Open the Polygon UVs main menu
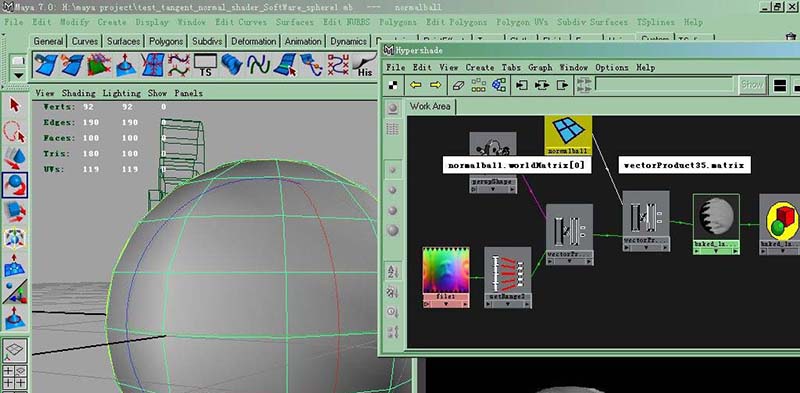Screen dimensions: 800x393 click(x=521, y=22)
